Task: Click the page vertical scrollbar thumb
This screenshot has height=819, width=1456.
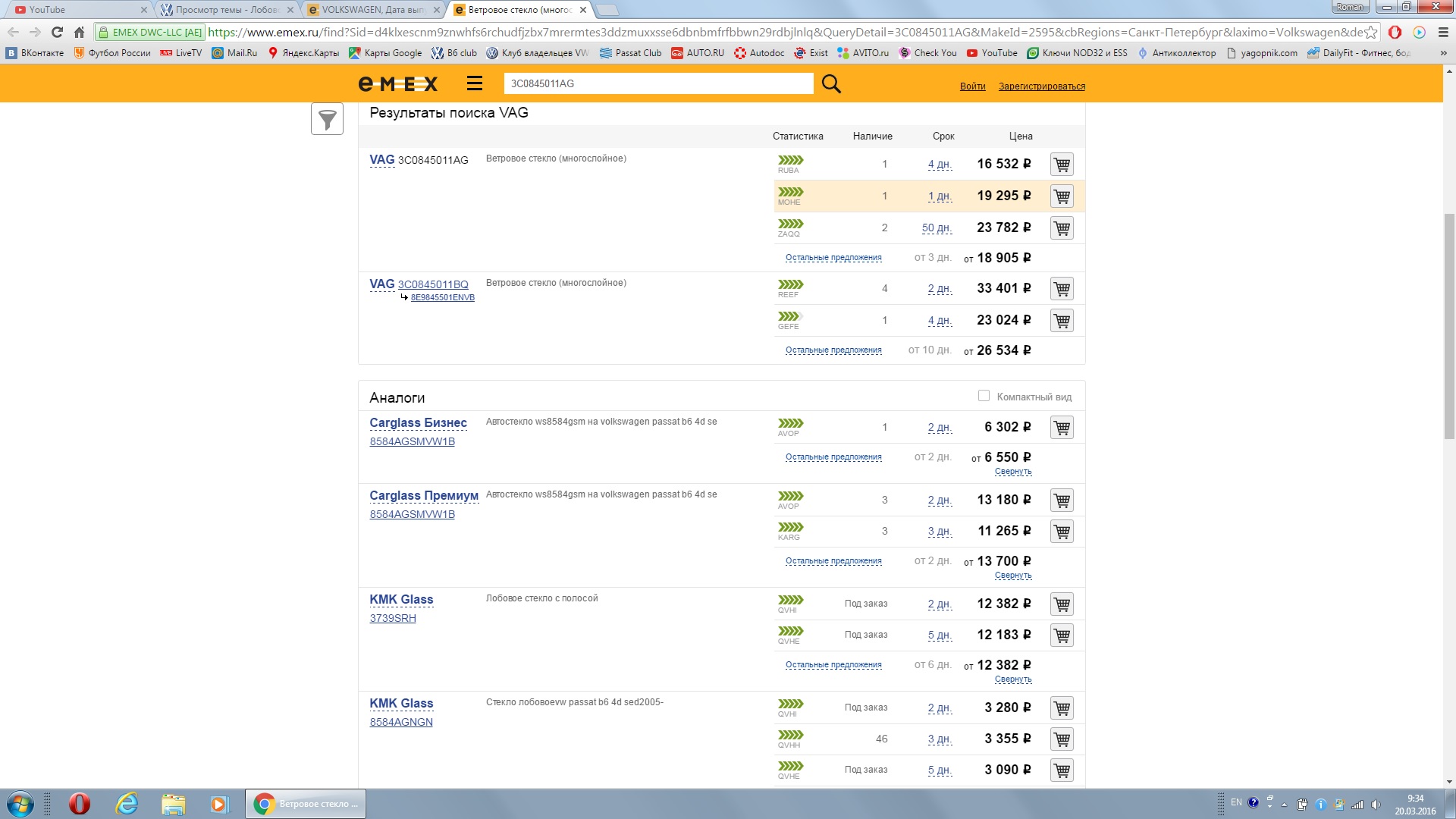Action: coord(1449,326)
